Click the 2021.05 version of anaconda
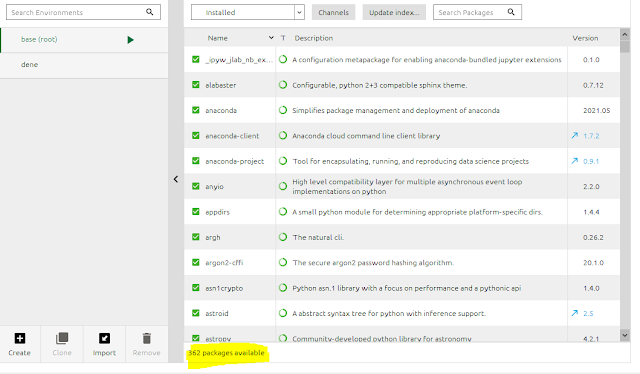Screen dimensions: 640x374 coord(596,111)
